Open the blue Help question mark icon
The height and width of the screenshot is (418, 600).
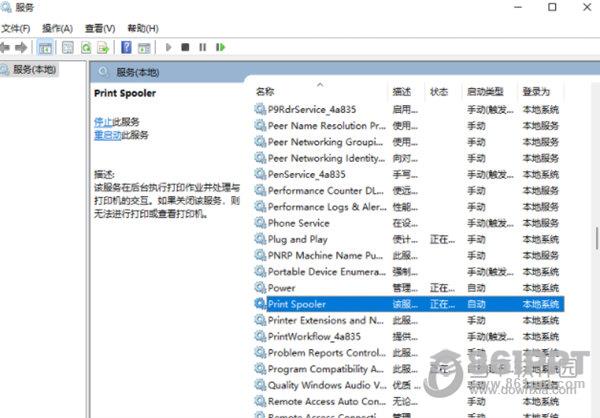[x=127, y=47]
